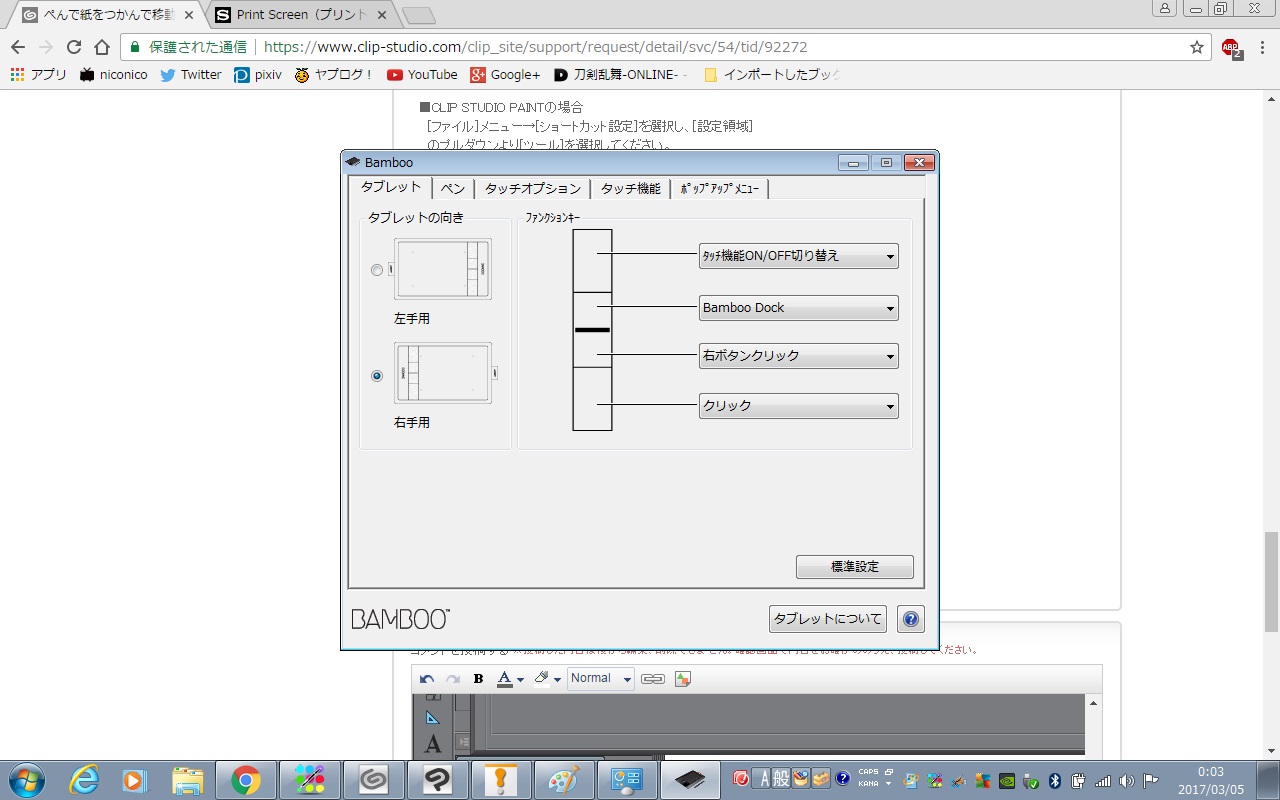Image resolution: width=1280 pixels, height=800 pixels.
Task: Open the pixiv bookmark
Action: 258,75
